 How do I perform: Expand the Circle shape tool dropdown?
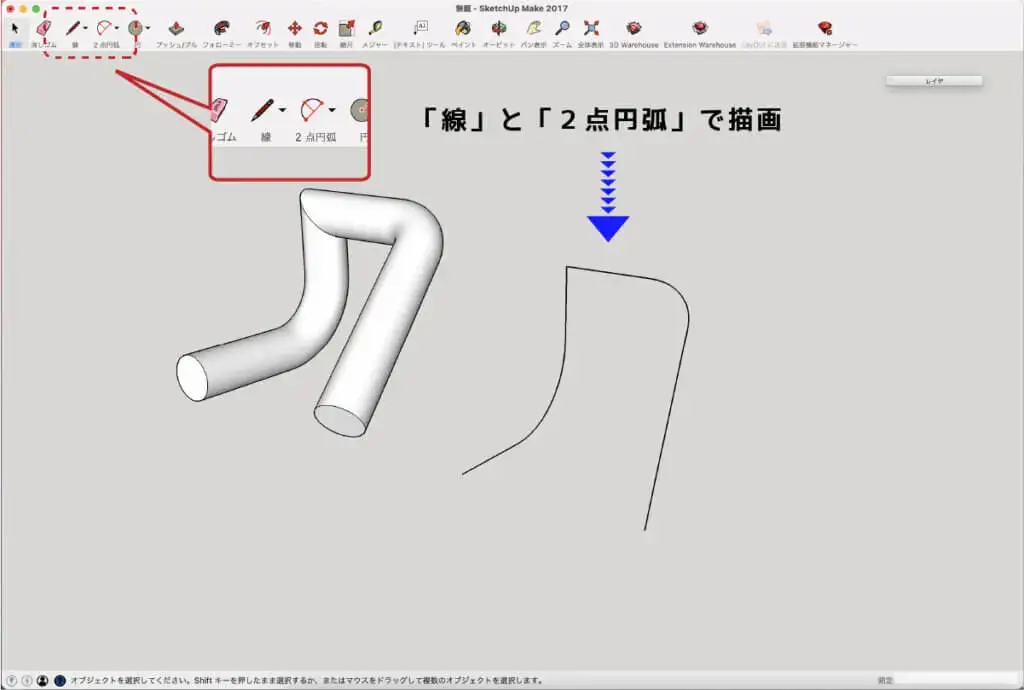[x=148, y=29]
